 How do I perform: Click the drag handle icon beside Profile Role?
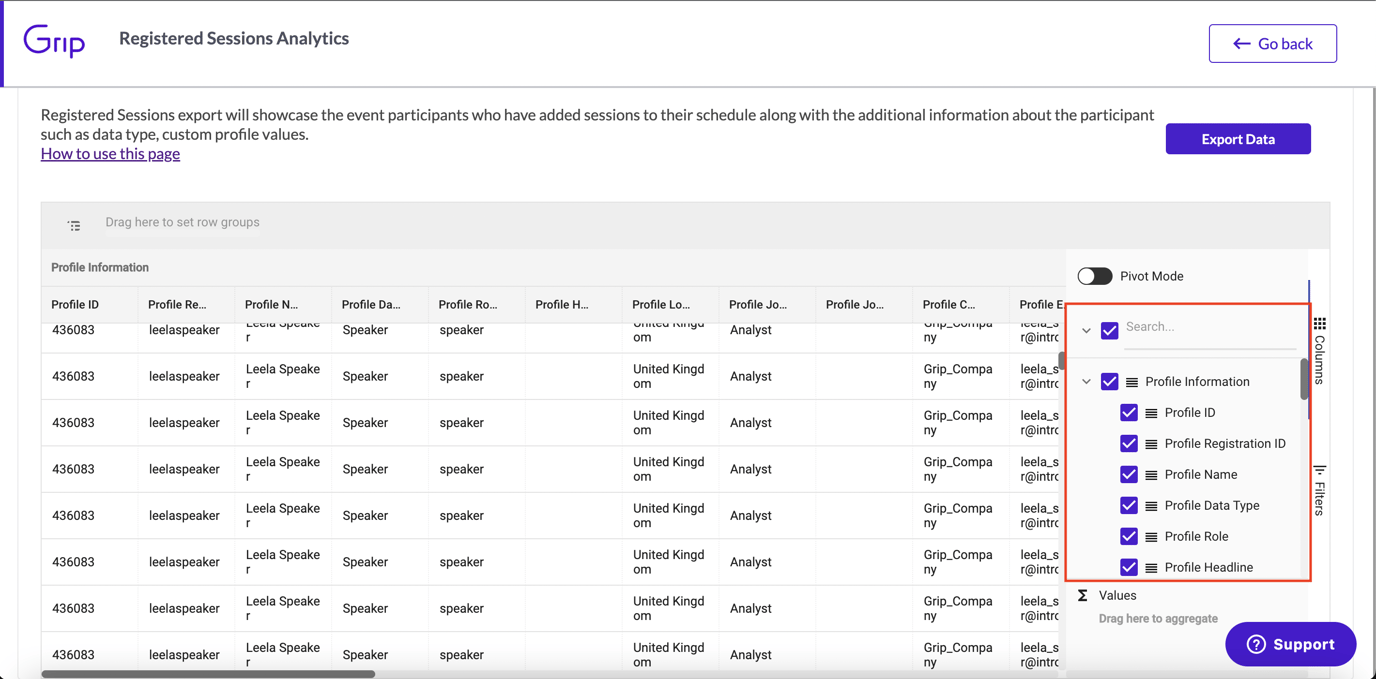1152,536
